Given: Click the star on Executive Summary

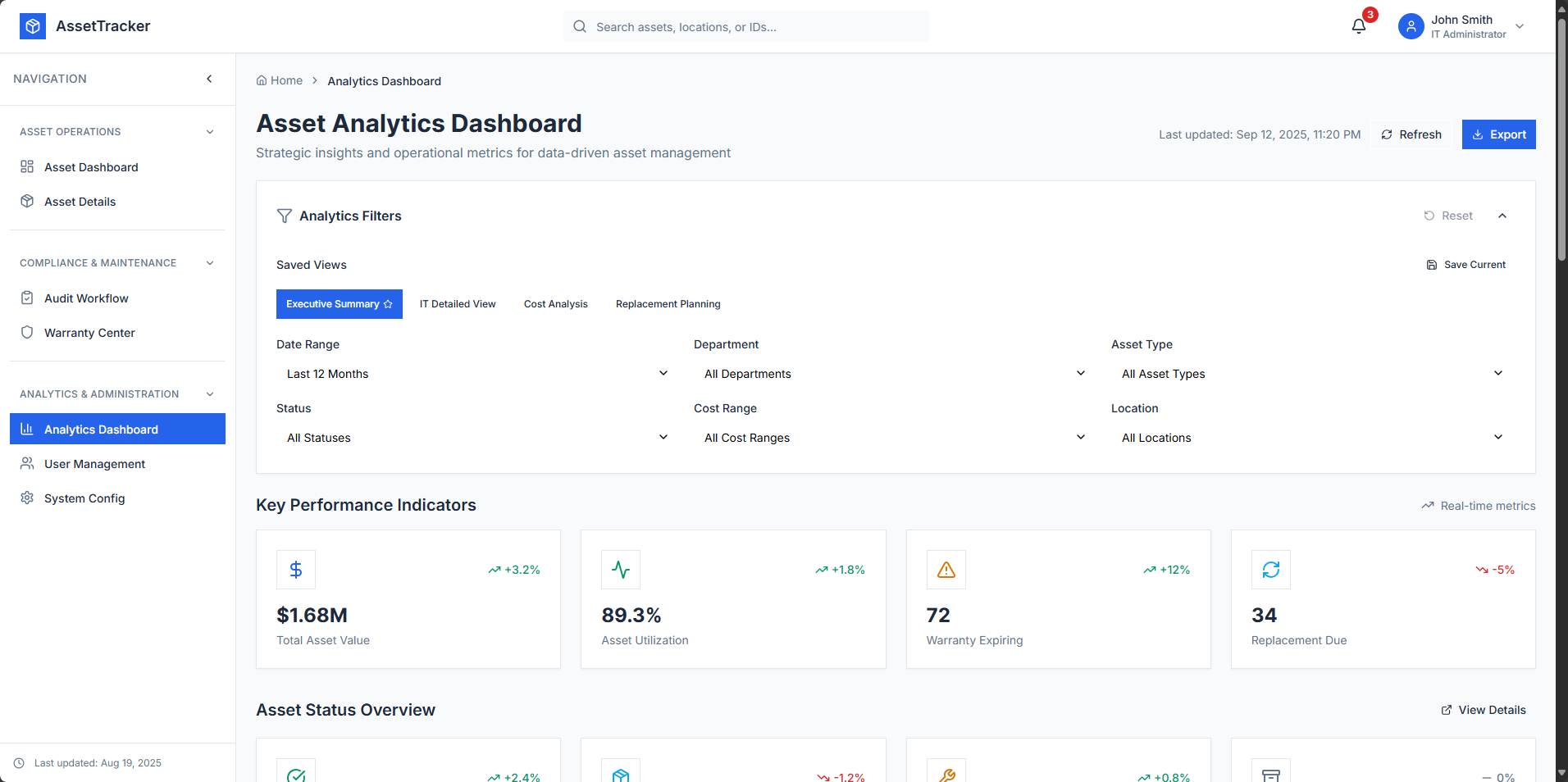Looking at the screenshot, I should (x=388, y=304).
